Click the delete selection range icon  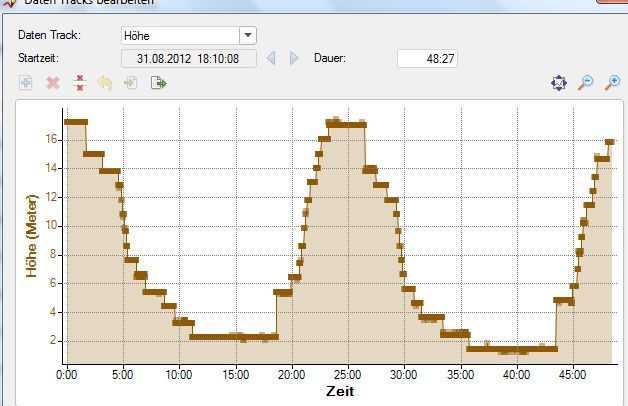tap(80, 83)
